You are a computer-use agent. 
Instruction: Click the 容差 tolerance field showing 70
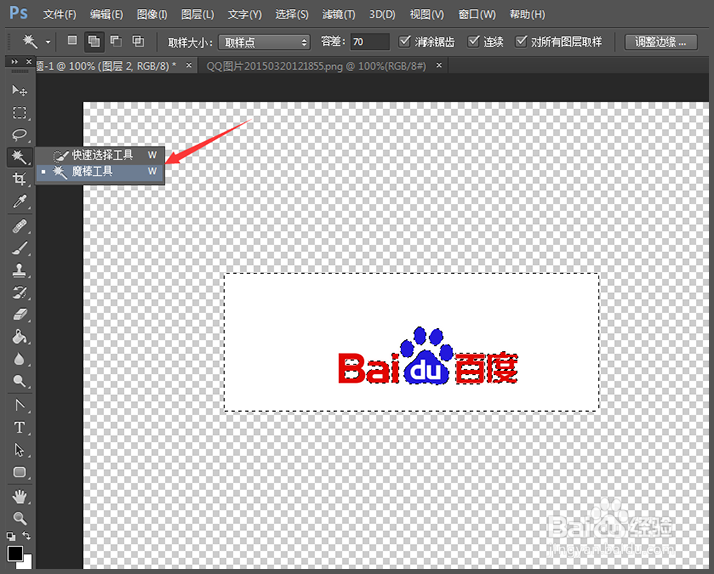pyautogui.click(x=370, y=42)
